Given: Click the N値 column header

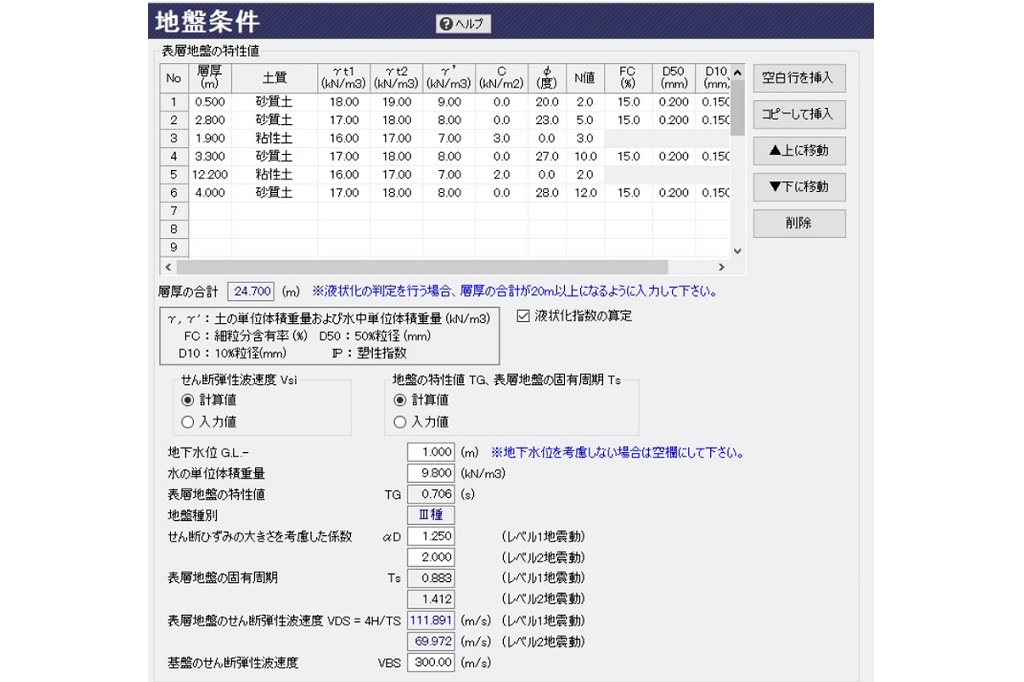Looking at the screenshot, I should click(585, 78).
